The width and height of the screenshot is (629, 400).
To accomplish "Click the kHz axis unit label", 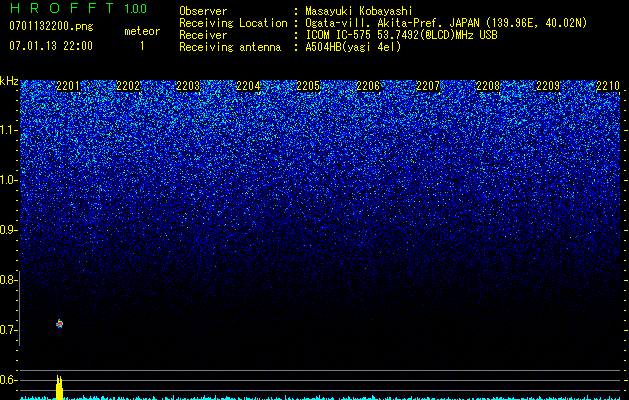I will tap(9, 81).
